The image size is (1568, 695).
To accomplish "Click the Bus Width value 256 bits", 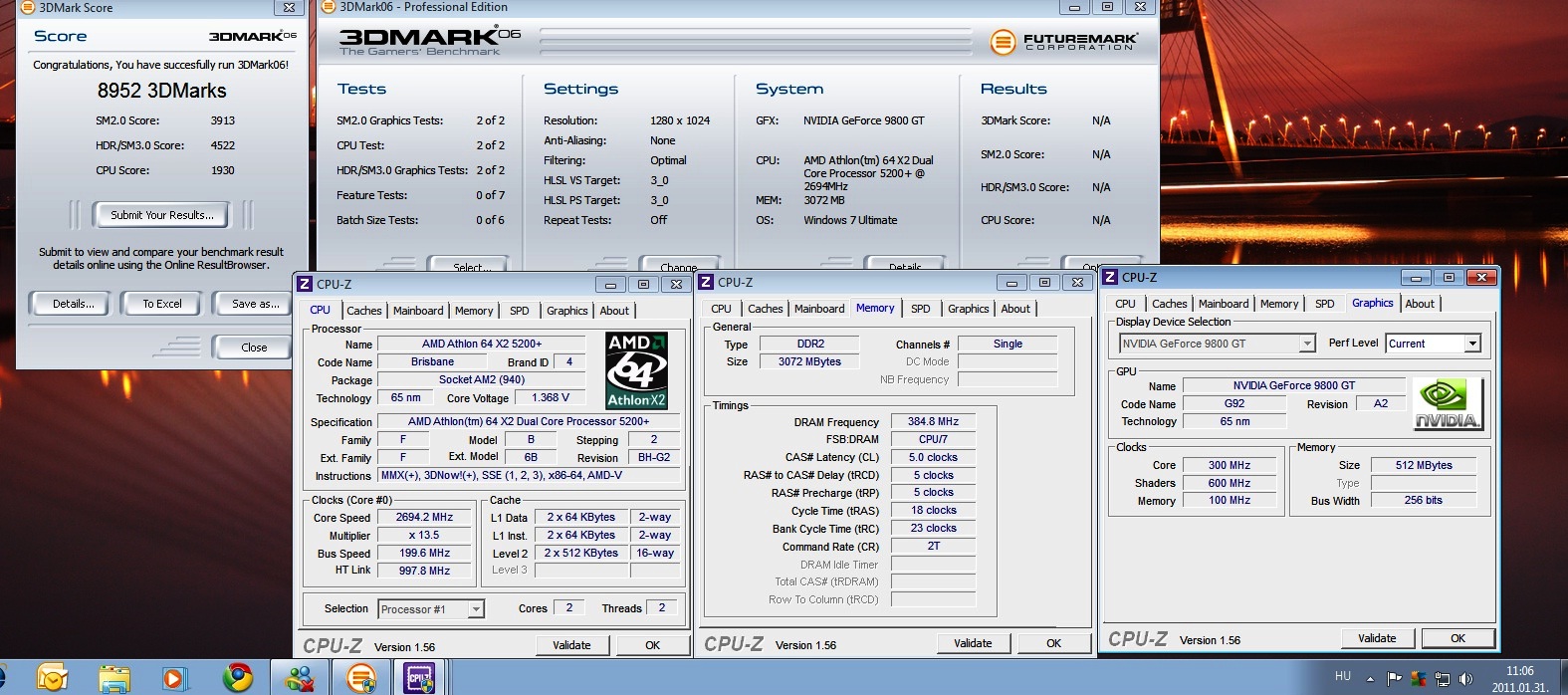I will tap(1424, 500).
